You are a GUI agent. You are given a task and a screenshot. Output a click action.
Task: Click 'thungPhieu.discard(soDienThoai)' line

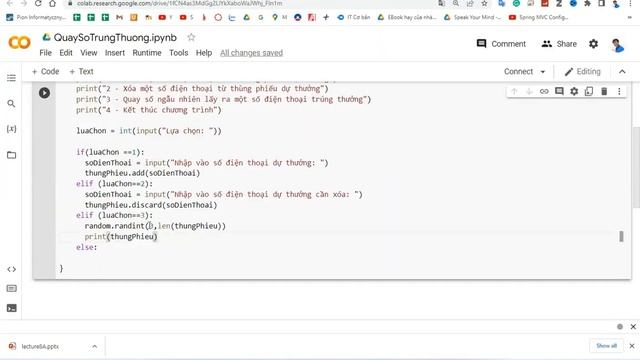151,205
